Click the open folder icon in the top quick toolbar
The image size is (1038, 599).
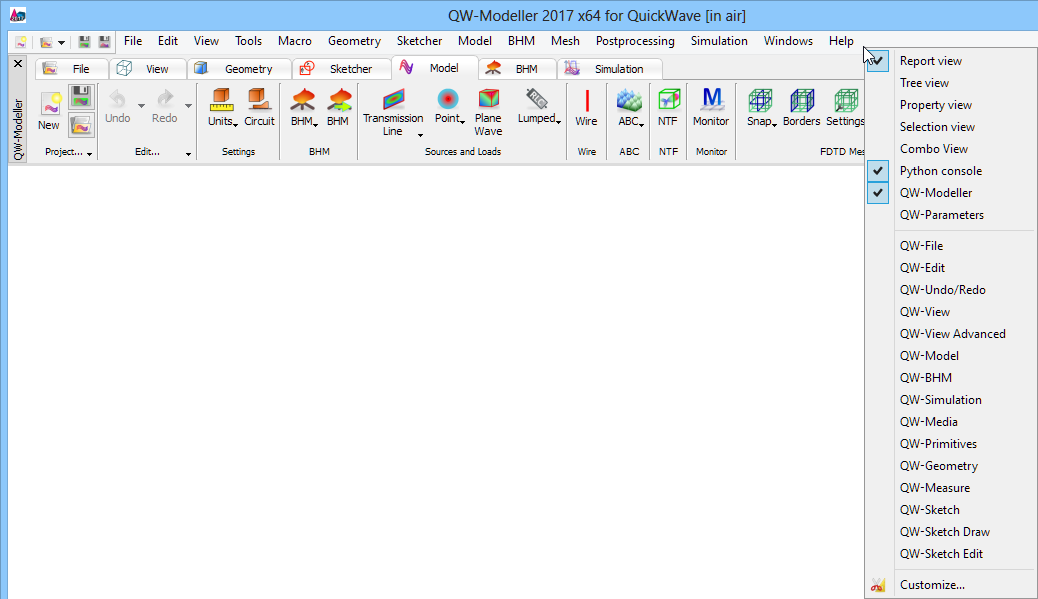[x=46, y=42]
